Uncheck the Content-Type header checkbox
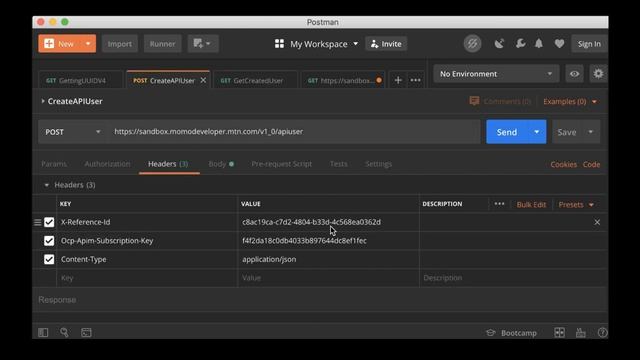The width and height of the screenshot is (640, 360). [49, 259]
